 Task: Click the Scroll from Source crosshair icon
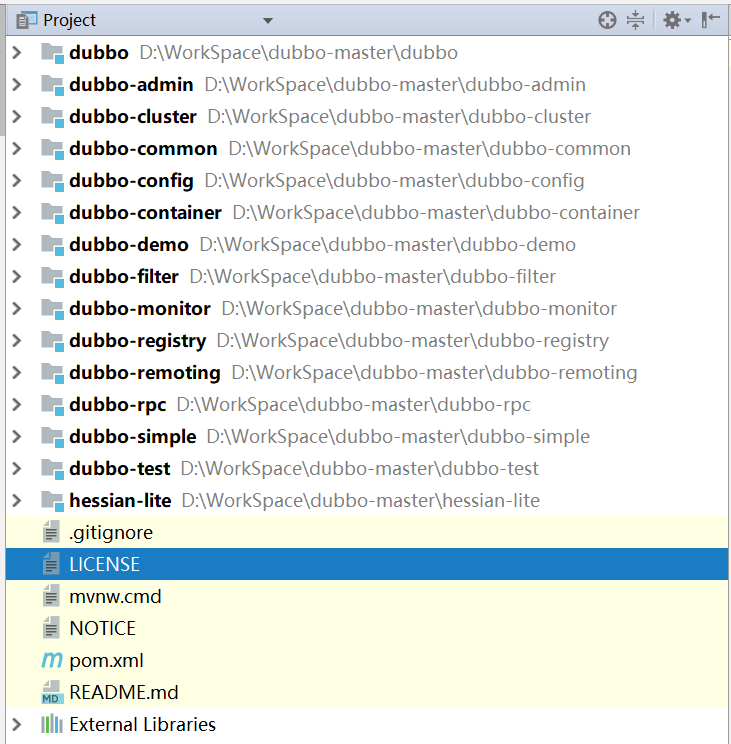pos(607,20)
